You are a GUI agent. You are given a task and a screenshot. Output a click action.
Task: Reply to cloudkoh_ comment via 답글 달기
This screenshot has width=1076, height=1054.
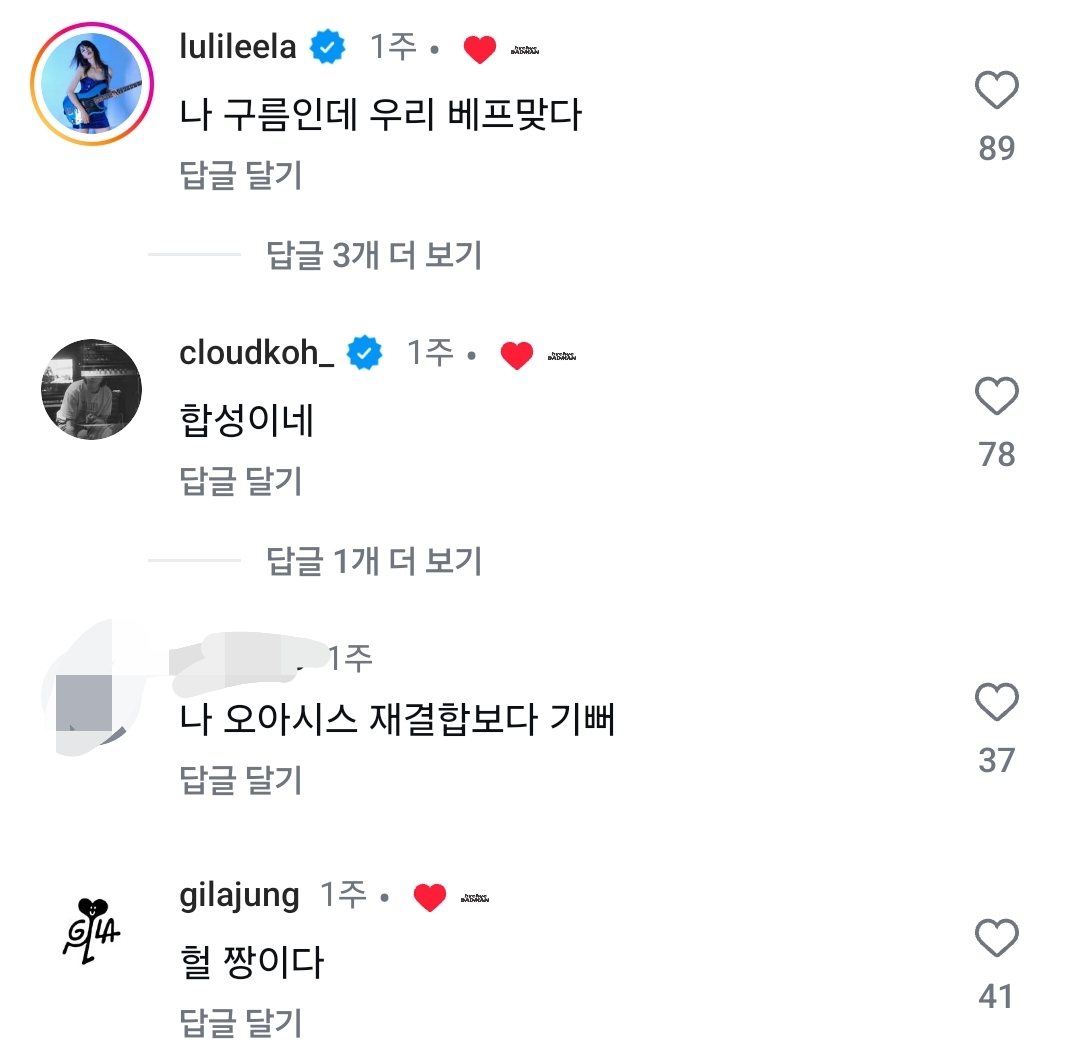pos(240,482)
